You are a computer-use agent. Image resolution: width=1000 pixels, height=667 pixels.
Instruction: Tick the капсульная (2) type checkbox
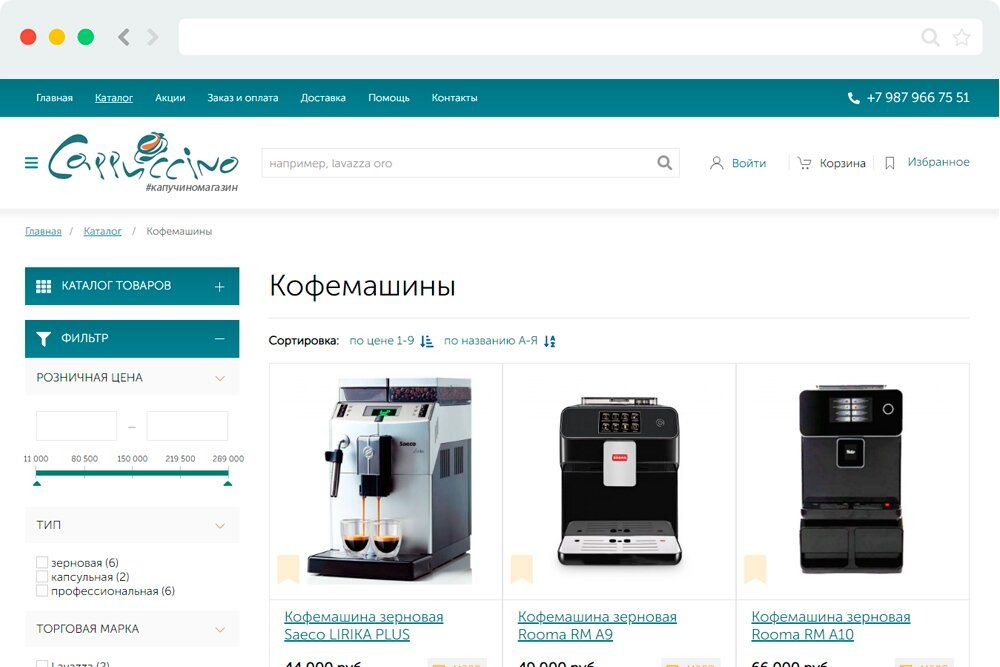pos(42,576)
